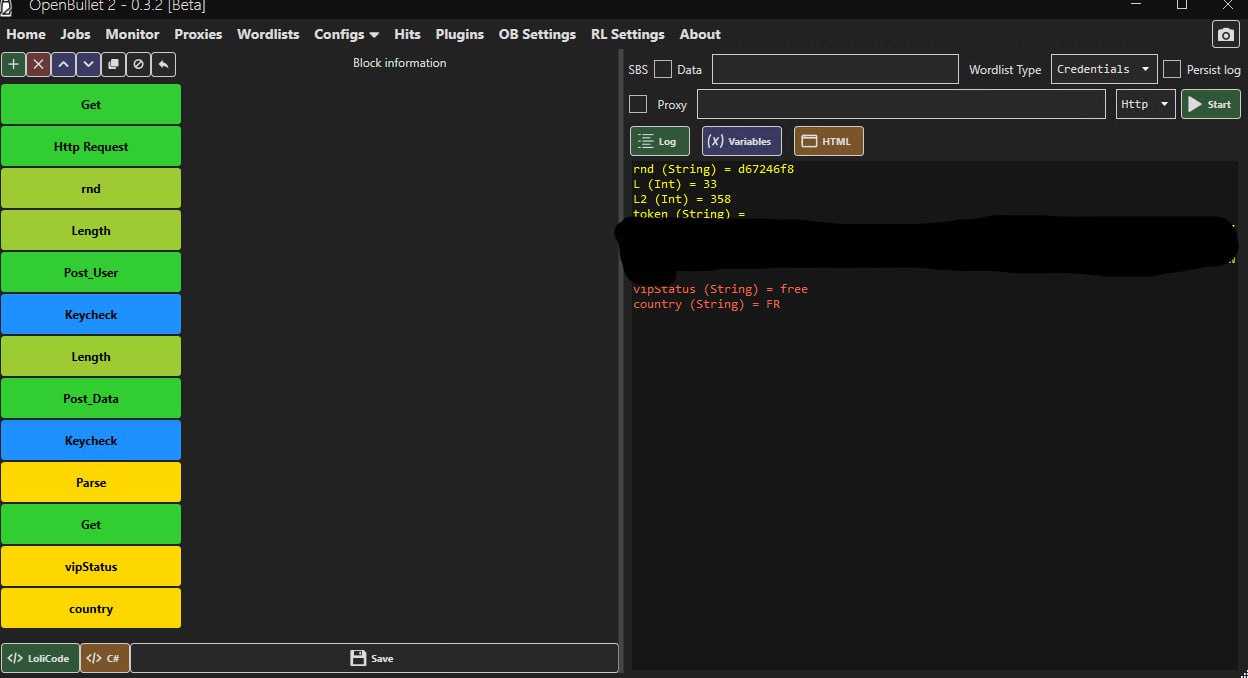Go to the Home menu item
This screenshot has width=1248, height=678.
pyautogui.click(x=26, y=34)
